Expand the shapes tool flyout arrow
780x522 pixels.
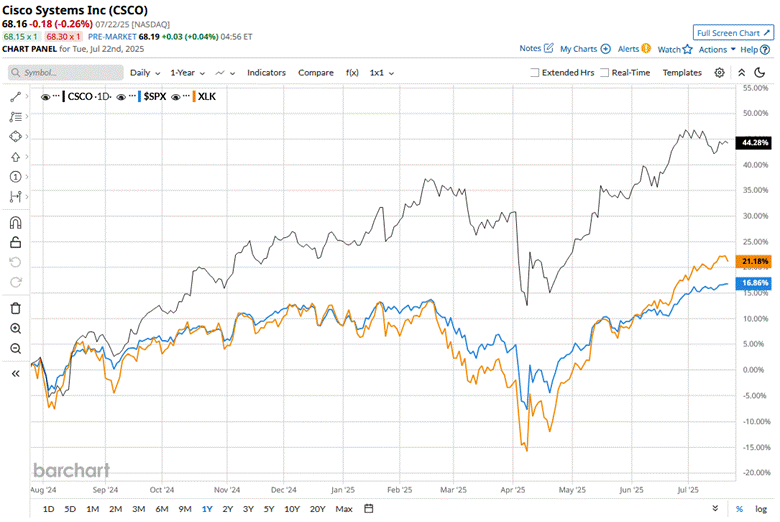27,136
